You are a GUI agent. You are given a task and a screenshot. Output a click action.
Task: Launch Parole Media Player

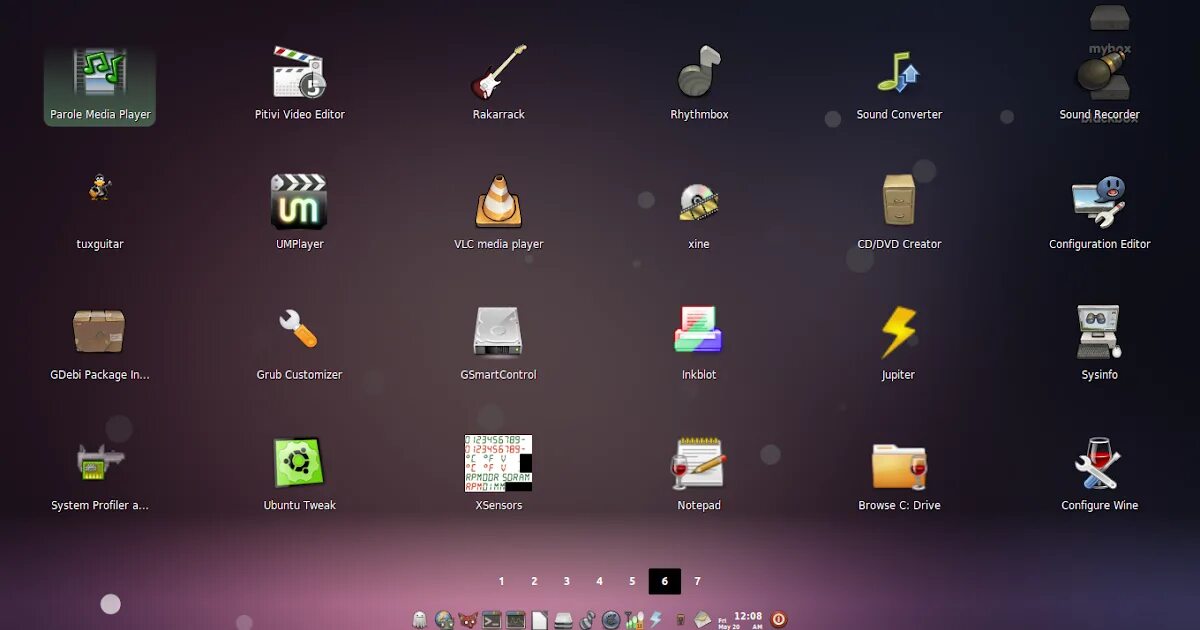pos(100,86)
